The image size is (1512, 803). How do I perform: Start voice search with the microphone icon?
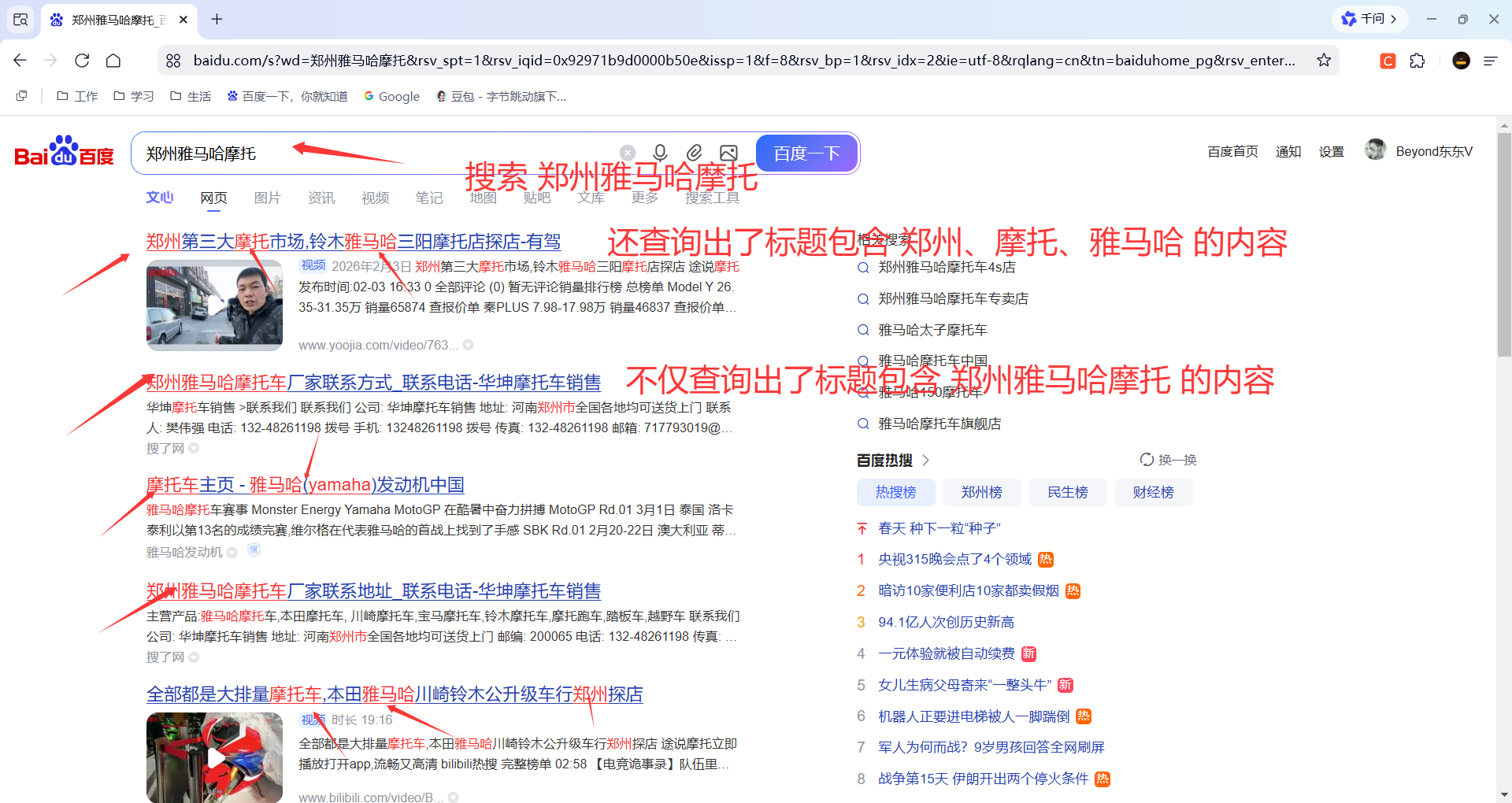coord(661,153)
